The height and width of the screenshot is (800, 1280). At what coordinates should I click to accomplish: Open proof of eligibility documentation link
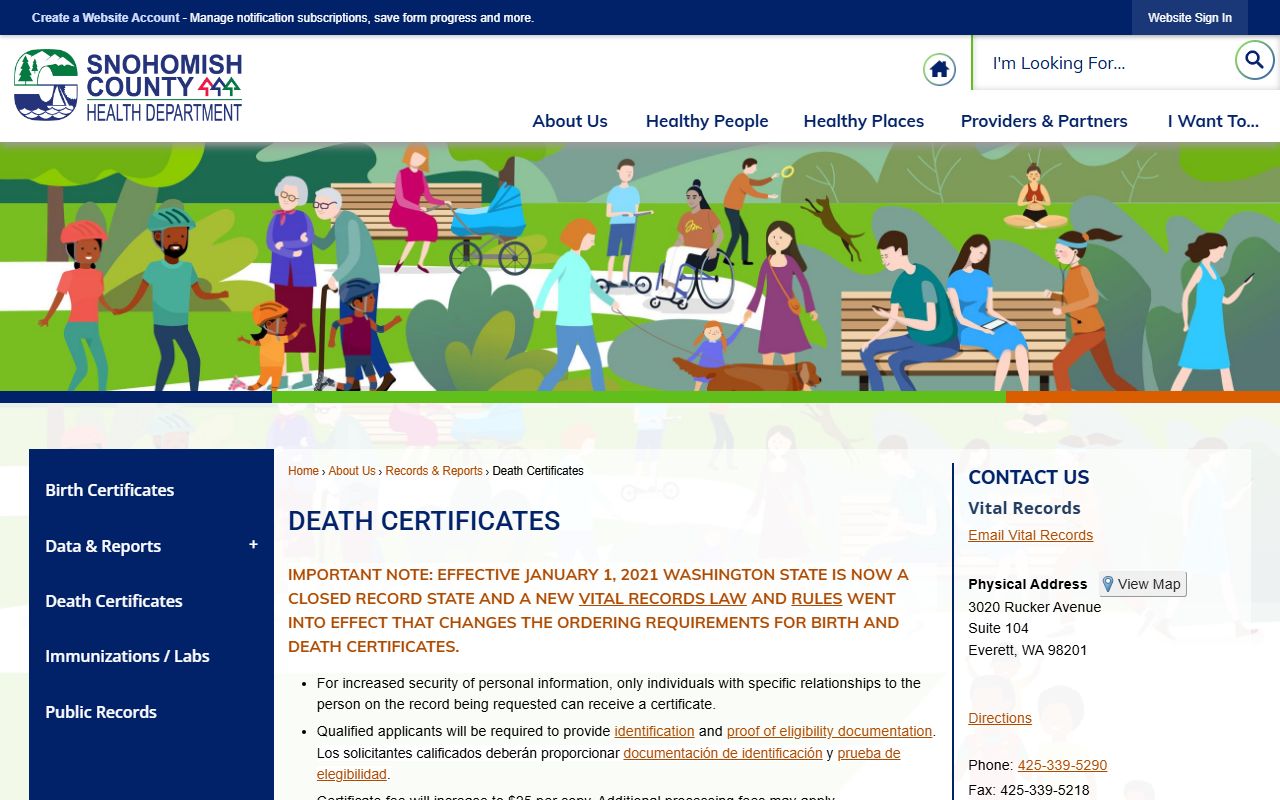[829, 731]
